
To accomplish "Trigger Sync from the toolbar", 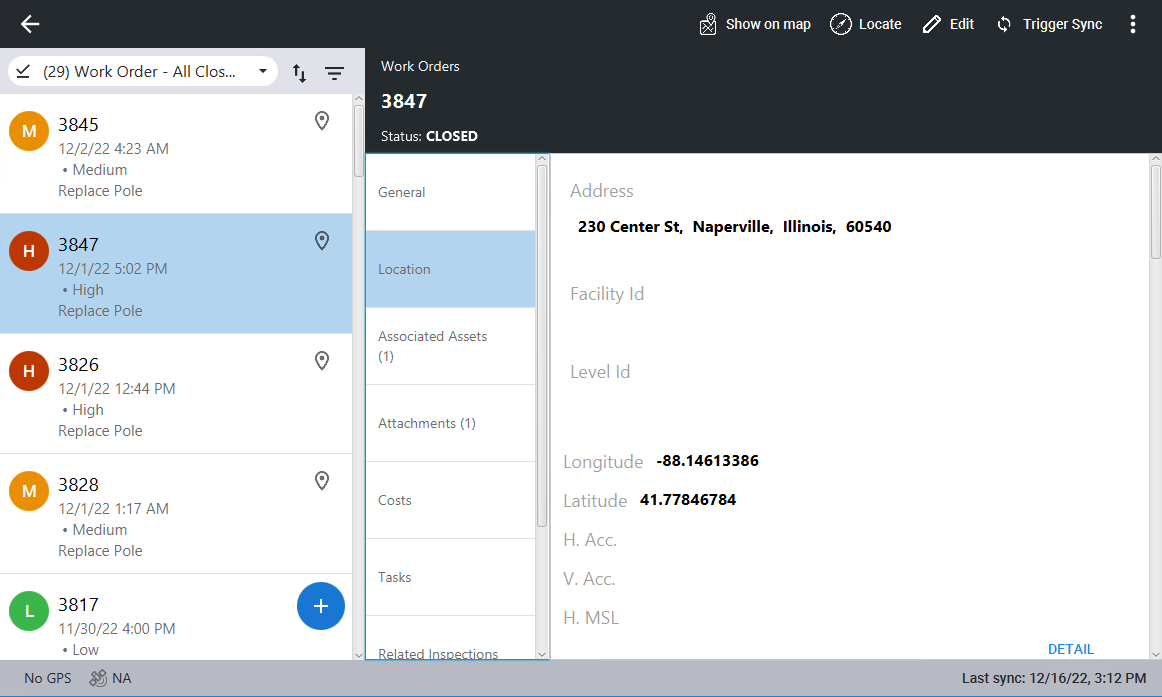I will pyautogui.click(x=1049, y=24).
